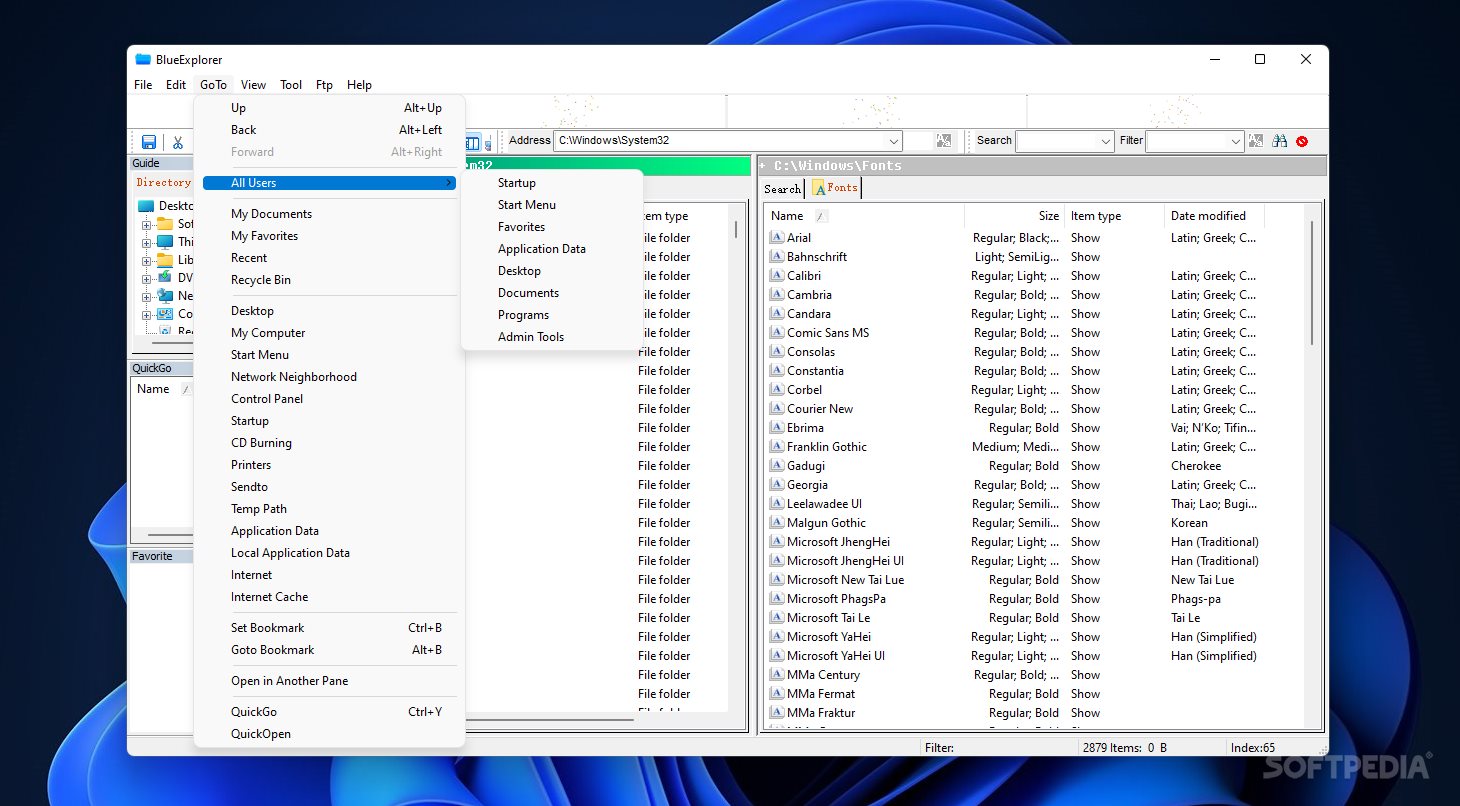Click inside the Address input field
The height and width of the screenshot is (806, 1460).
(x=720, y=141)
